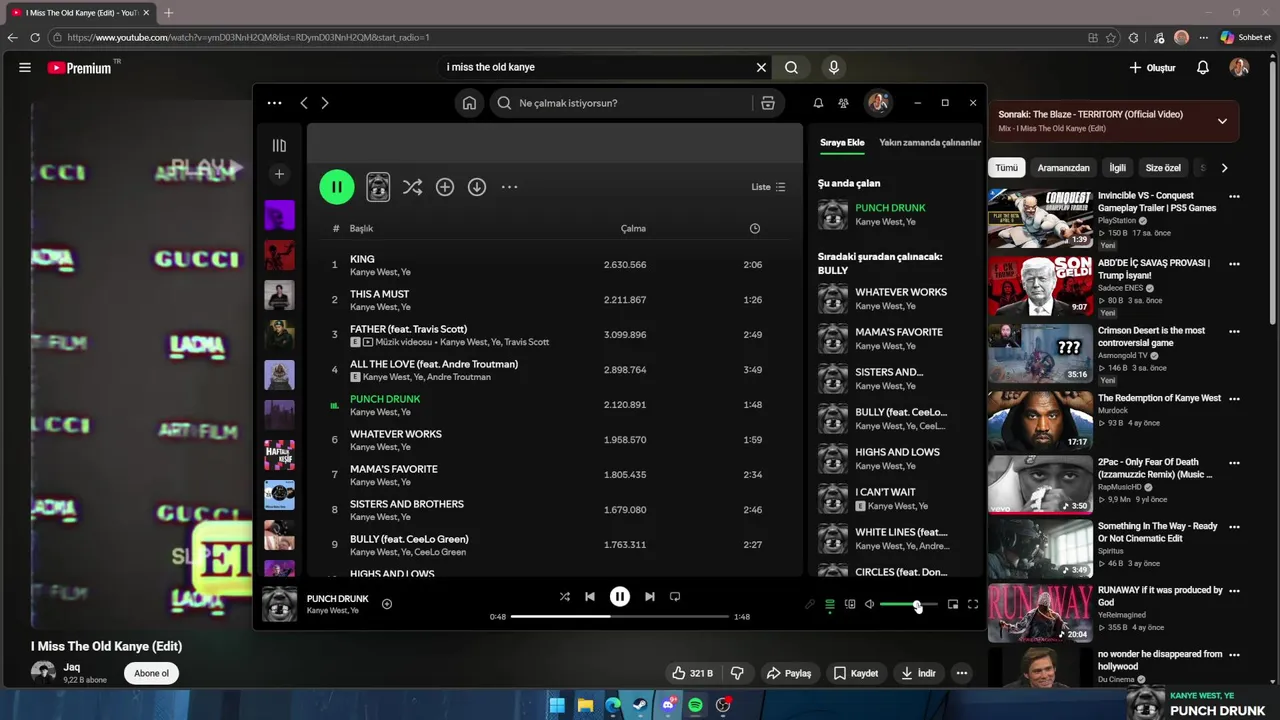Go forward in Spotify navigation
The image size is (1280, 720).
[324, 103]
